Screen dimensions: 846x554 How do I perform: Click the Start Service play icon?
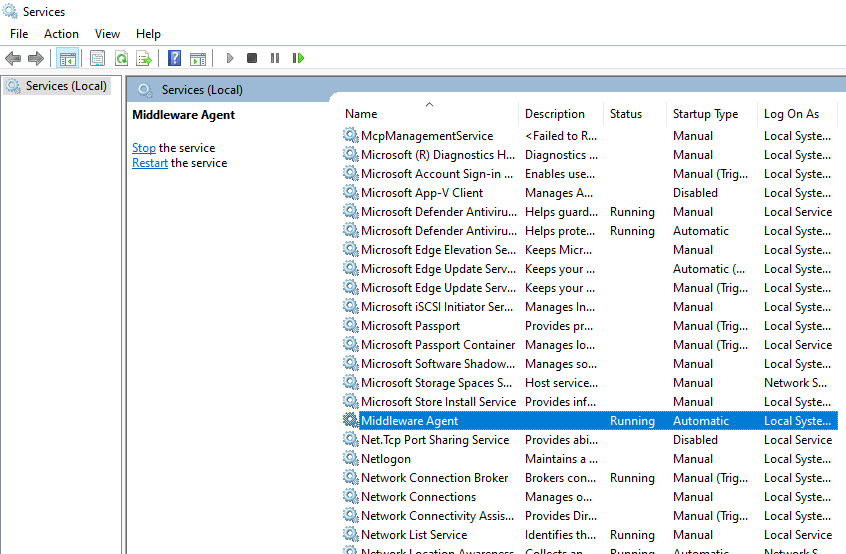230,58
